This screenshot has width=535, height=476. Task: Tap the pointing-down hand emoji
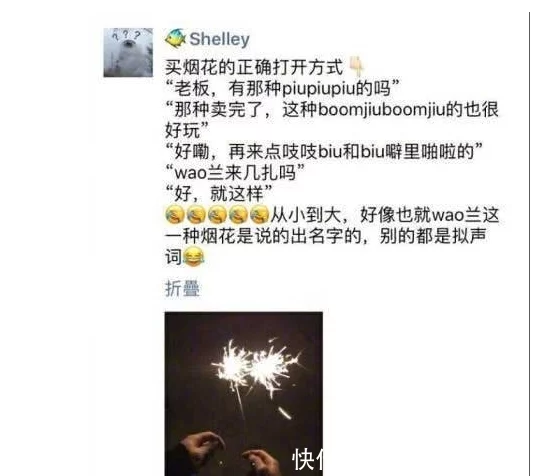coord(356,67)
